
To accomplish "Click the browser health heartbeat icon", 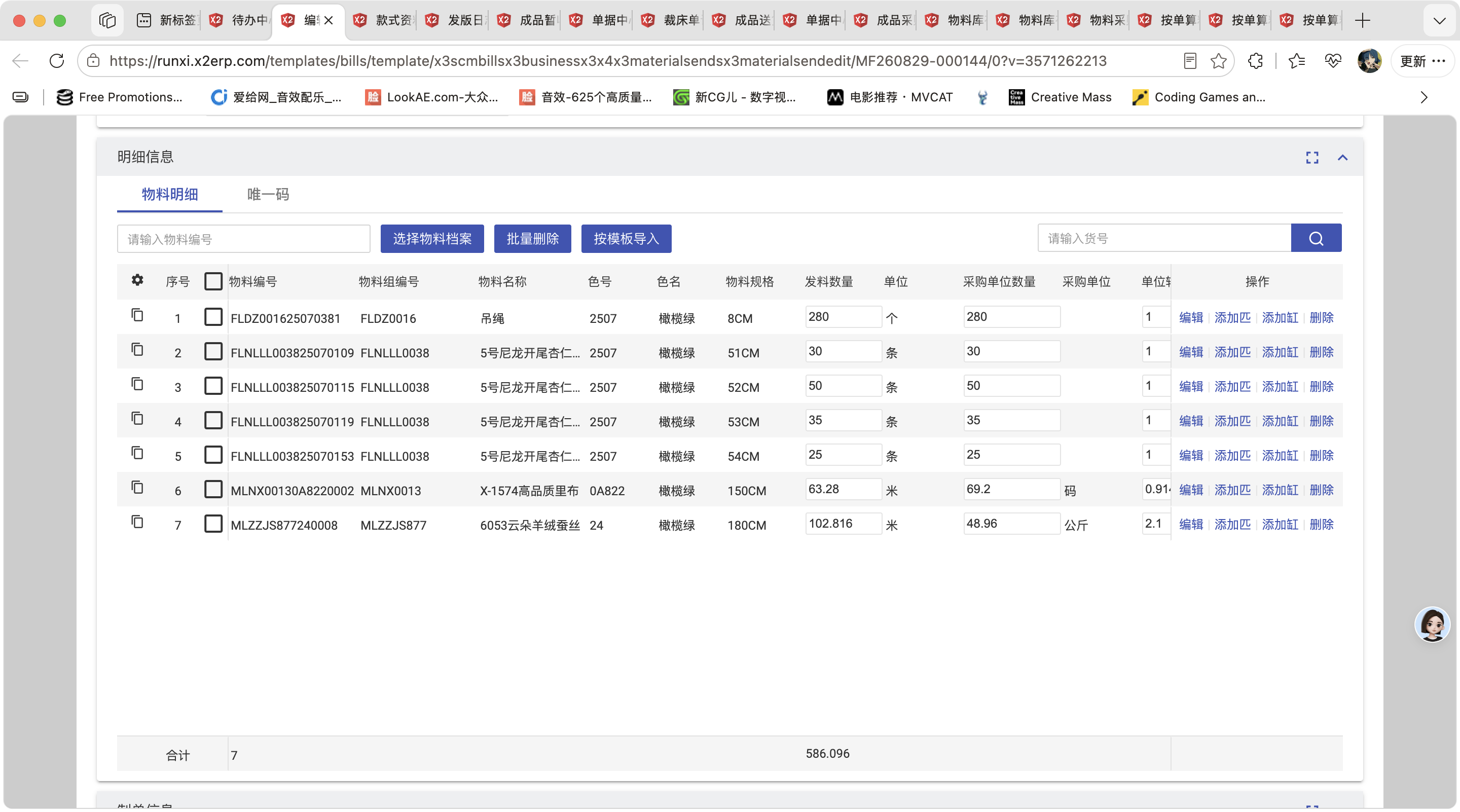I will (1333, 61).
